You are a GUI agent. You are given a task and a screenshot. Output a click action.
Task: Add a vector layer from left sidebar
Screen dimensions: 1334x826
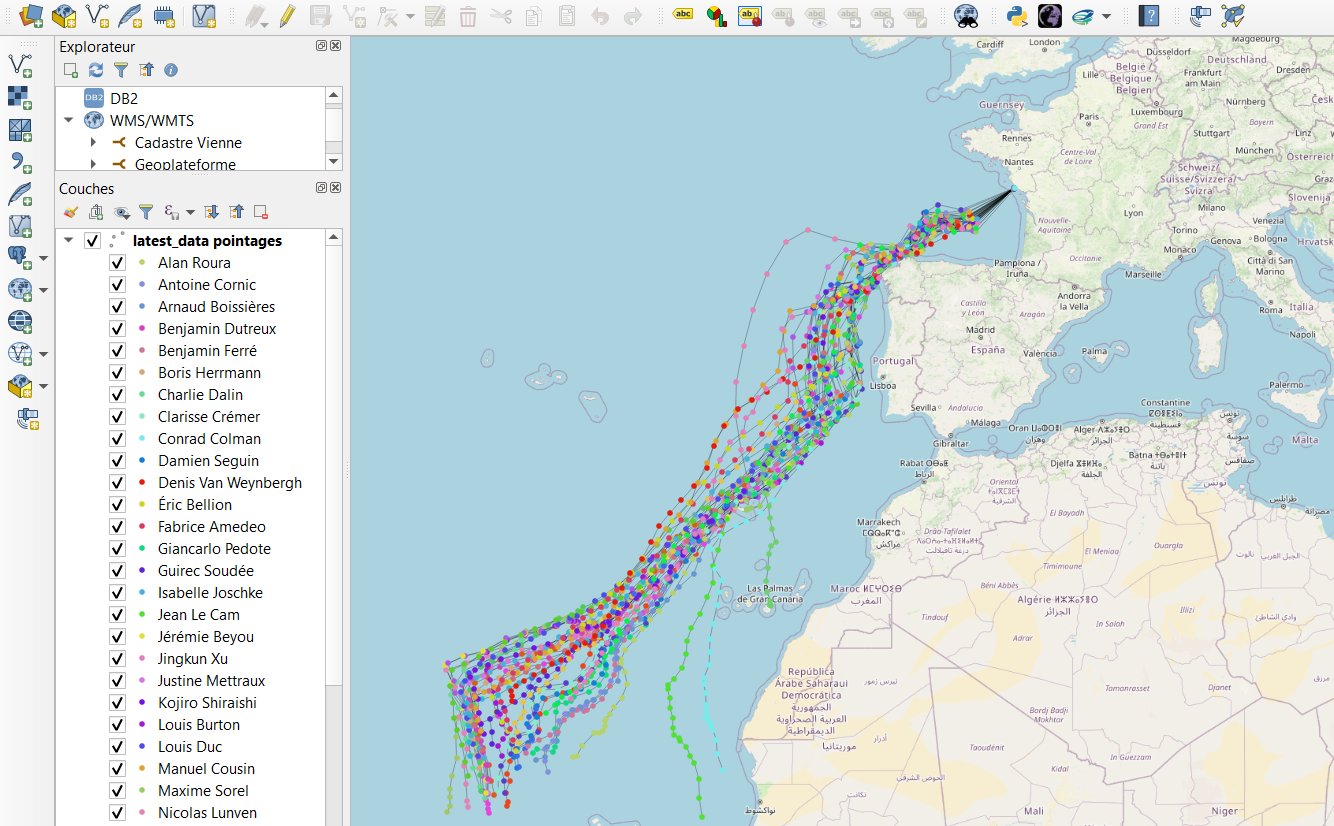20,66
